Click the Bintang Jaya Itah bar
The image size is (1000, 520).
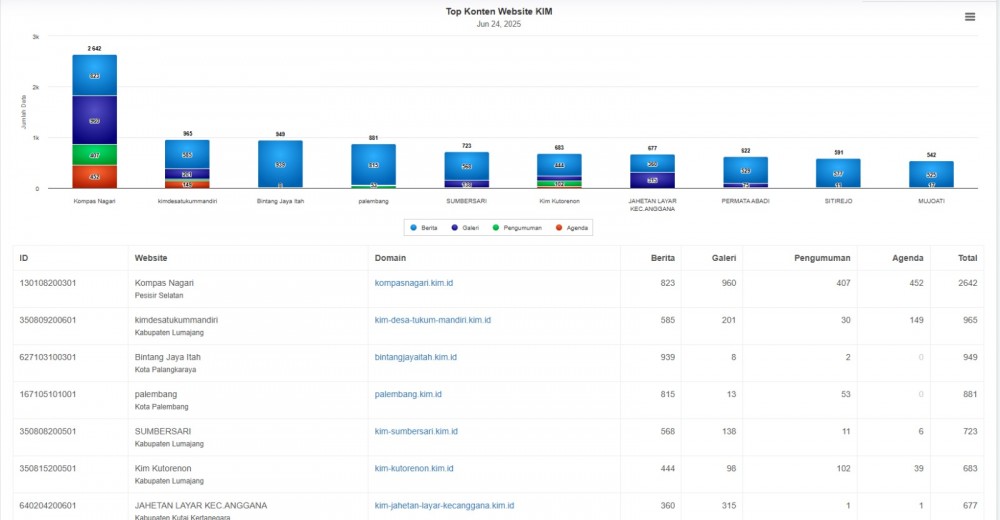[x=280, y=164]
